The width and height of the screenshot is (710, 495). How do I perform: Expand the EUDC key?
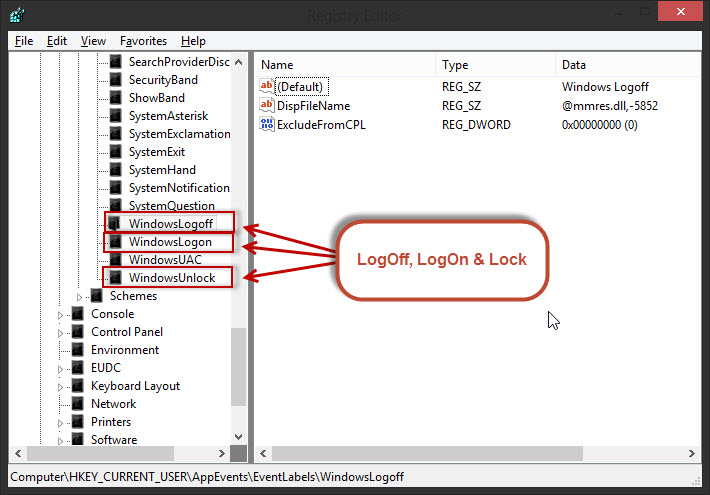(60, 369)
